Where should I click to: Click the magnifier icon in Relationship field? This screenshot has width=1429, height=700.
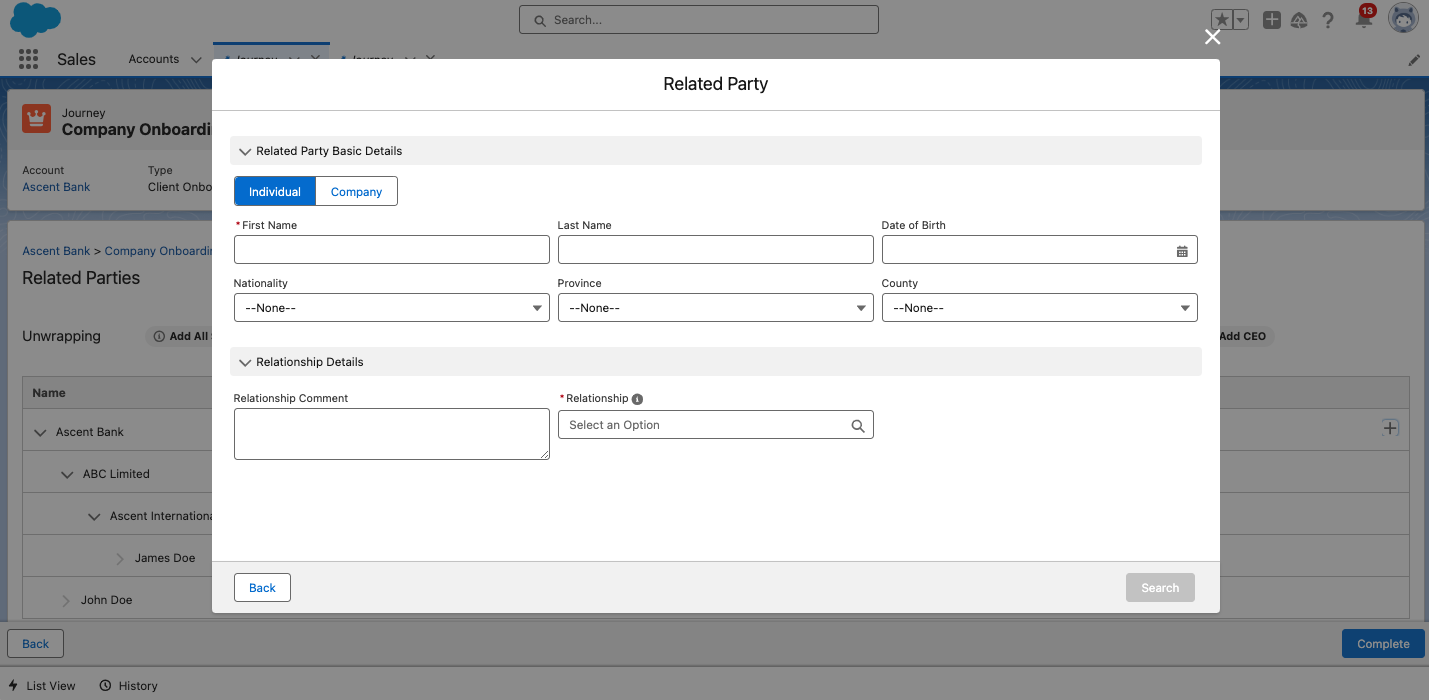coord(857,426)
